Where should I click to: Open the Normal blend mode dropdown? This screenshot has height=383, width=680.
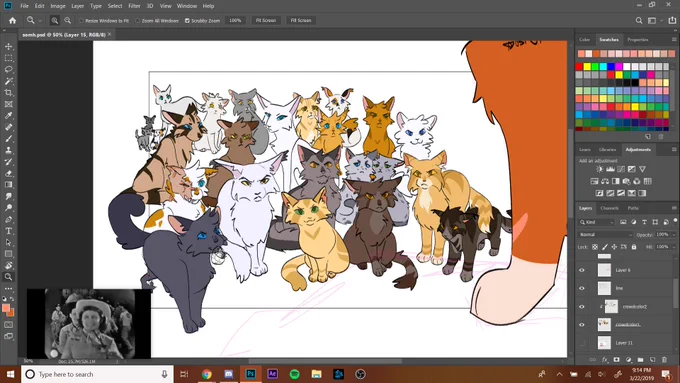pos(605,235)
